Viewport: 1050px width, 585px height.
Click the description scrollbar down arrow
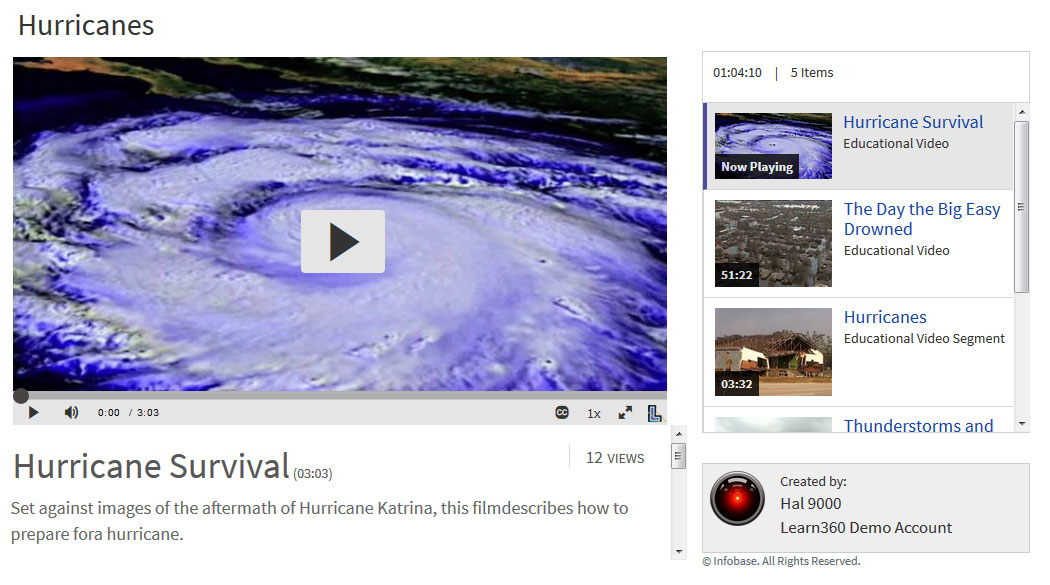[x=679, y=552]
